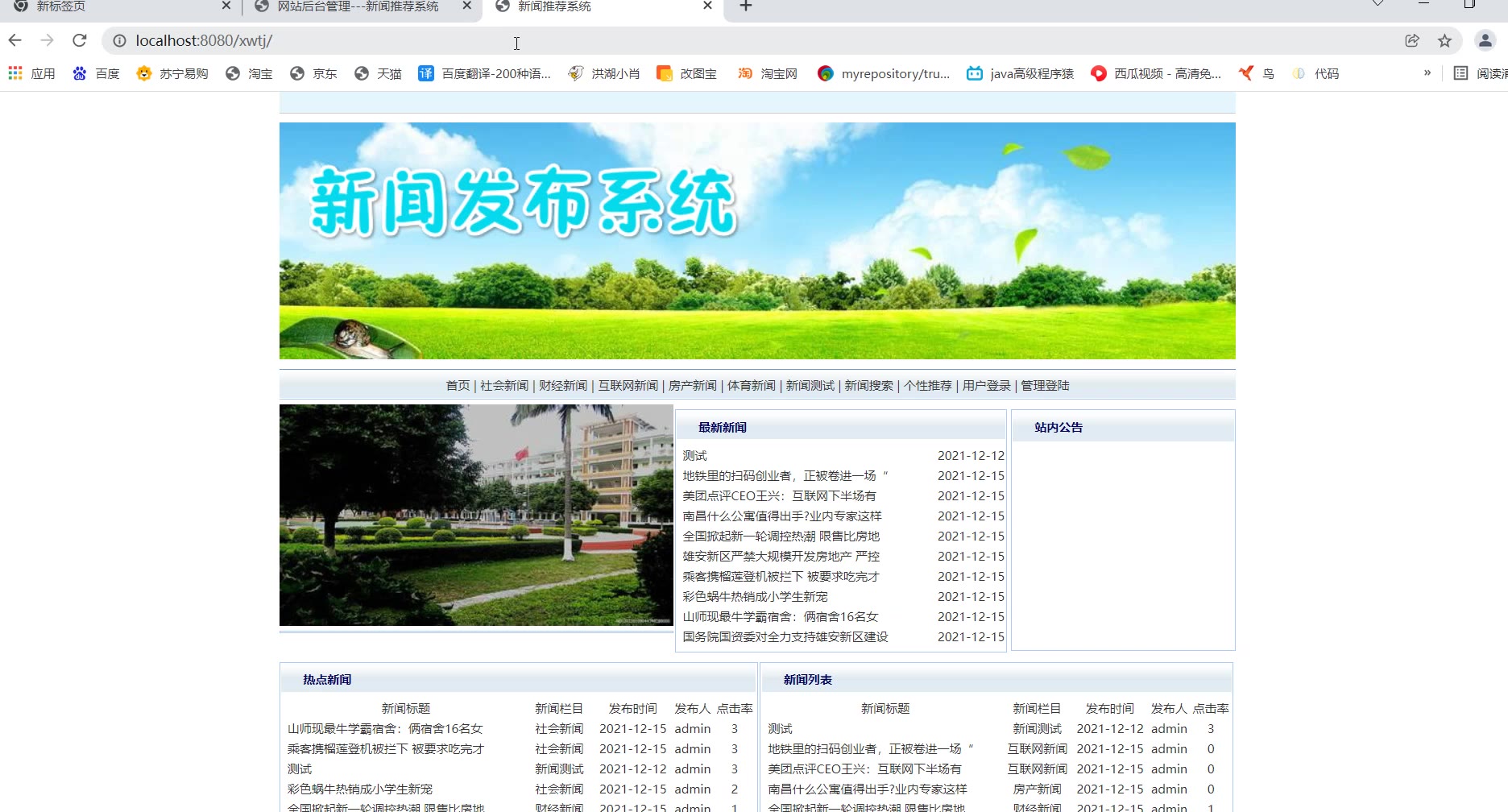
Task: Open 全国掀起新一轮调控热潮 in 最新新闻
Action: (781, 536)
